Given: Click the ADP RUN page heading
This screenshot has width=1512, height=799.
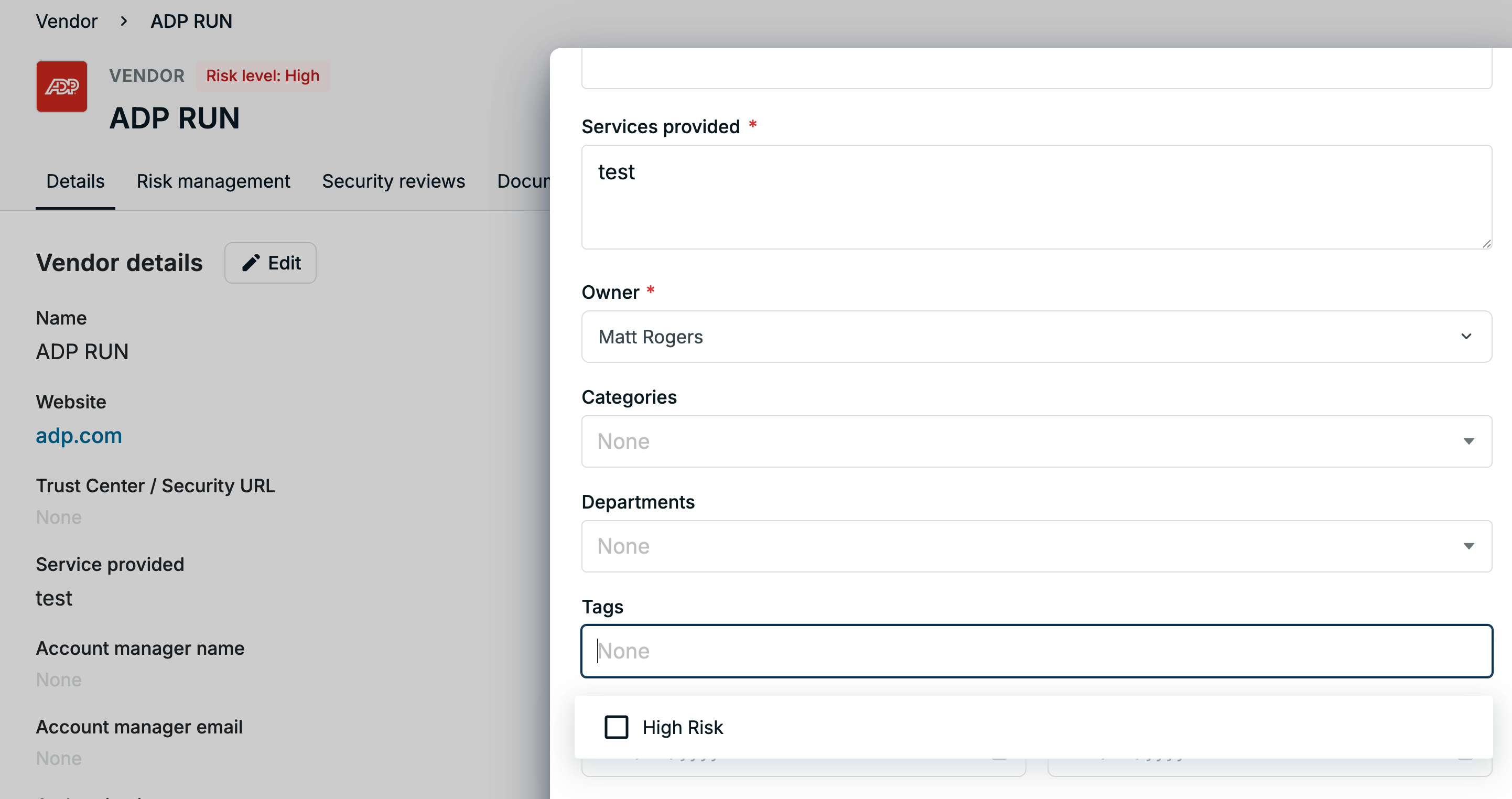Looking at the screenshot, I should [175, 118].
